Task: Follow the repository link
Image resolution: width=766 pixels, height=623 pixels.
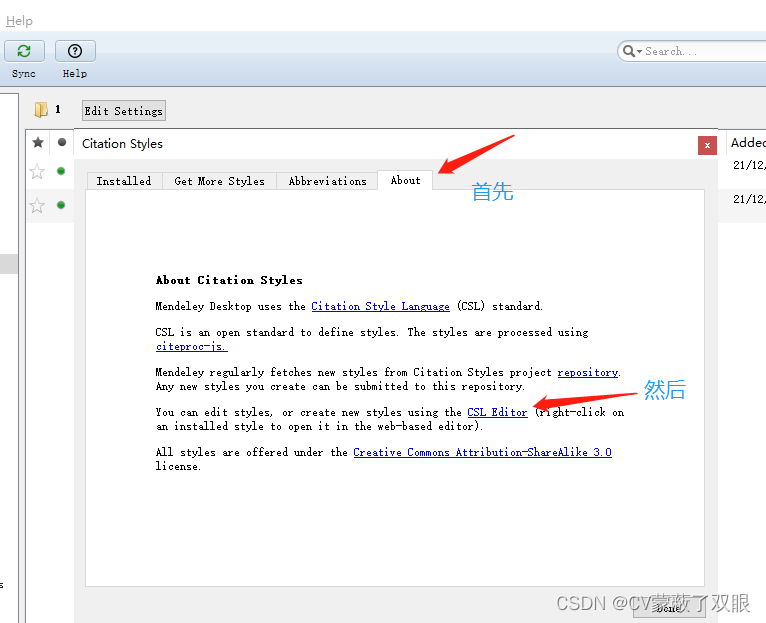Action: pos(588,372)
